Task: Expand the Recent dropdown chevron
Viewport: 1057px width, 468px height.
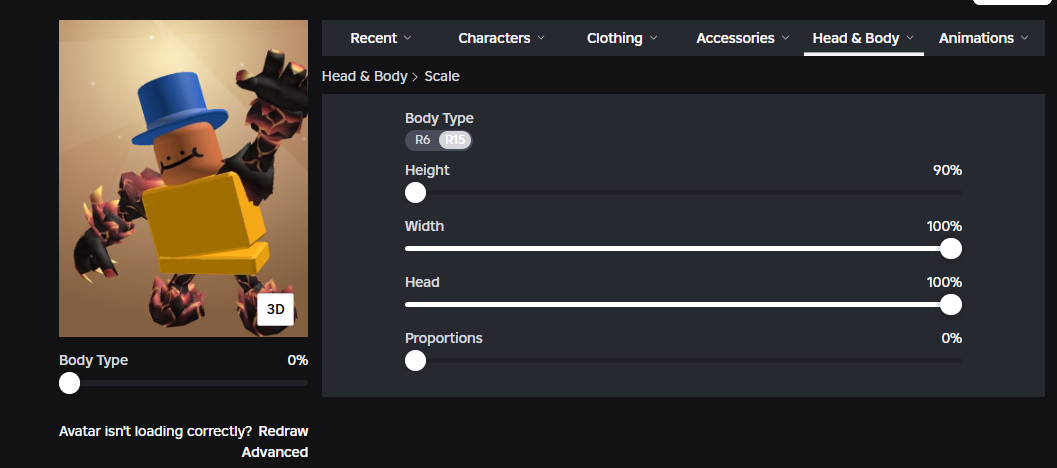Action: point(407,38)
